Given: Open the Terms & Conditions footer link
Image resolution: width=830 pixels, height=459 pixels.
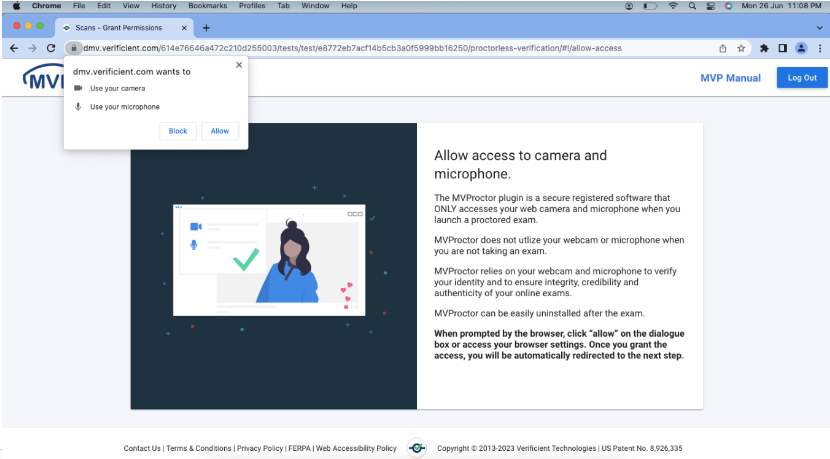Looking at the screenshot, I should [x=199, y=448].
